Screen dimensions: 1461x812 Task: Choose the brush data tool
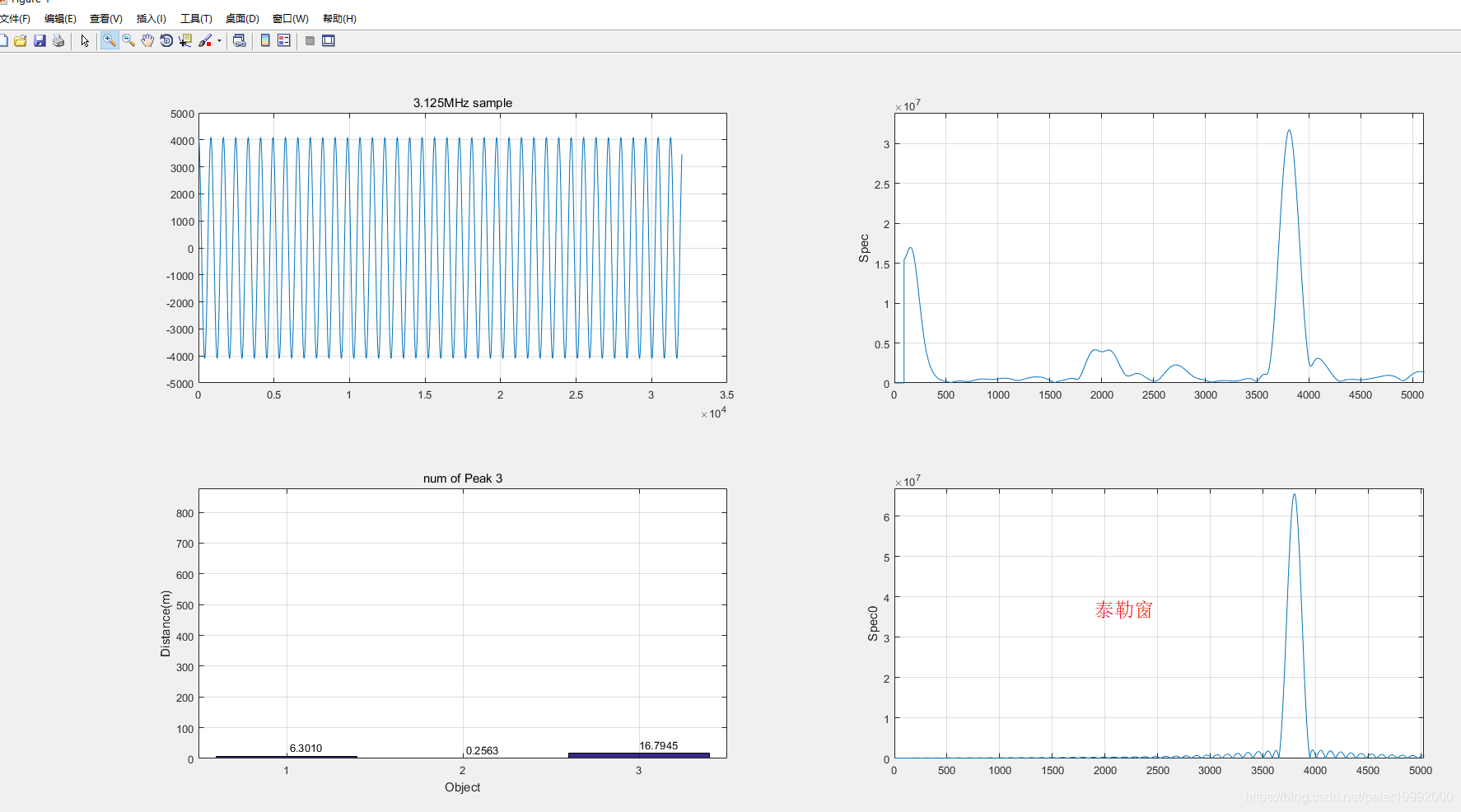205,40
